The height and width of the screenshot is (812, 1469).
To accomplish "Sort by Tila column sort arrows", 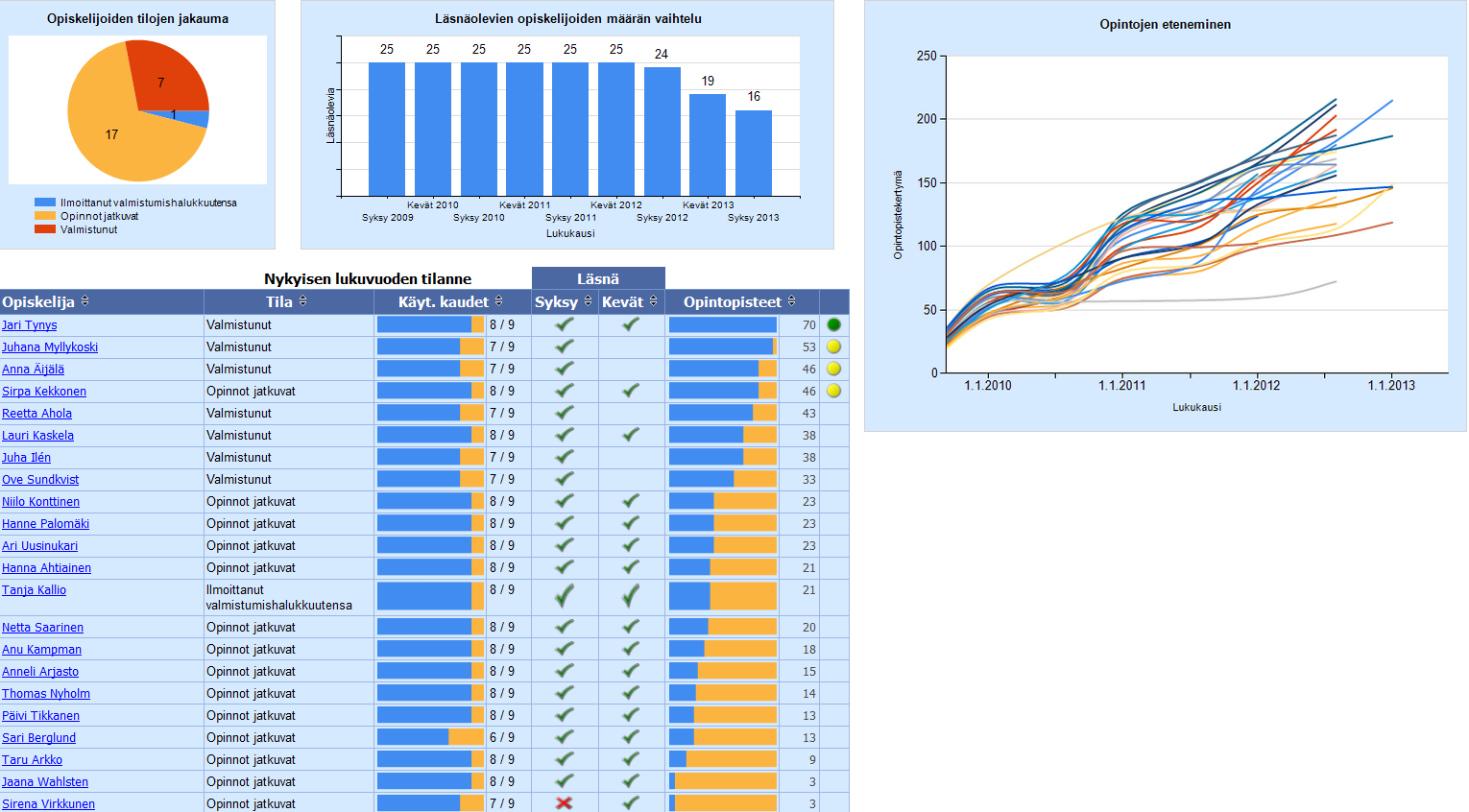I will pos(303,301).
